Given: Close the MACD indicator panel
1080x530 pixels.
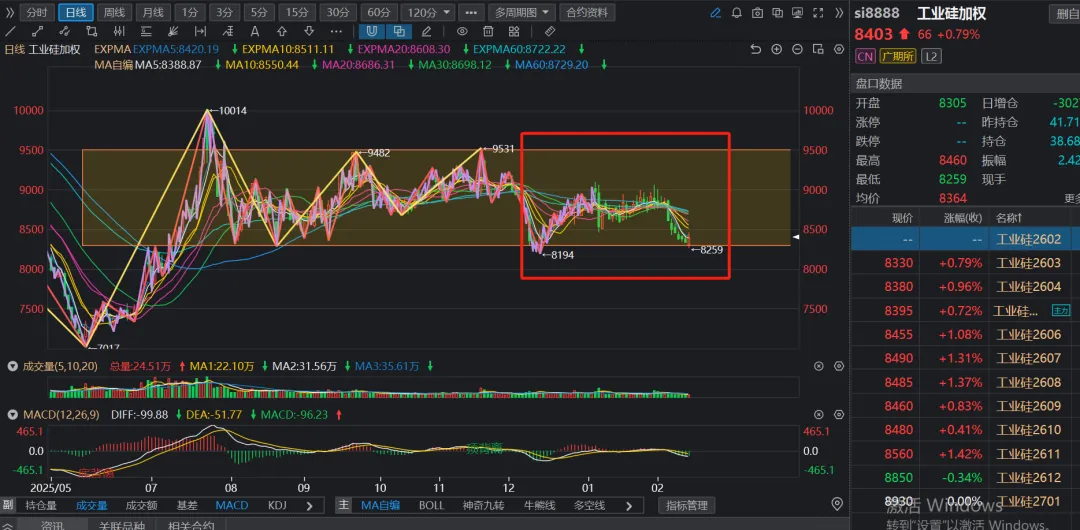Looking at the screenshot, I should pos(819,415).
